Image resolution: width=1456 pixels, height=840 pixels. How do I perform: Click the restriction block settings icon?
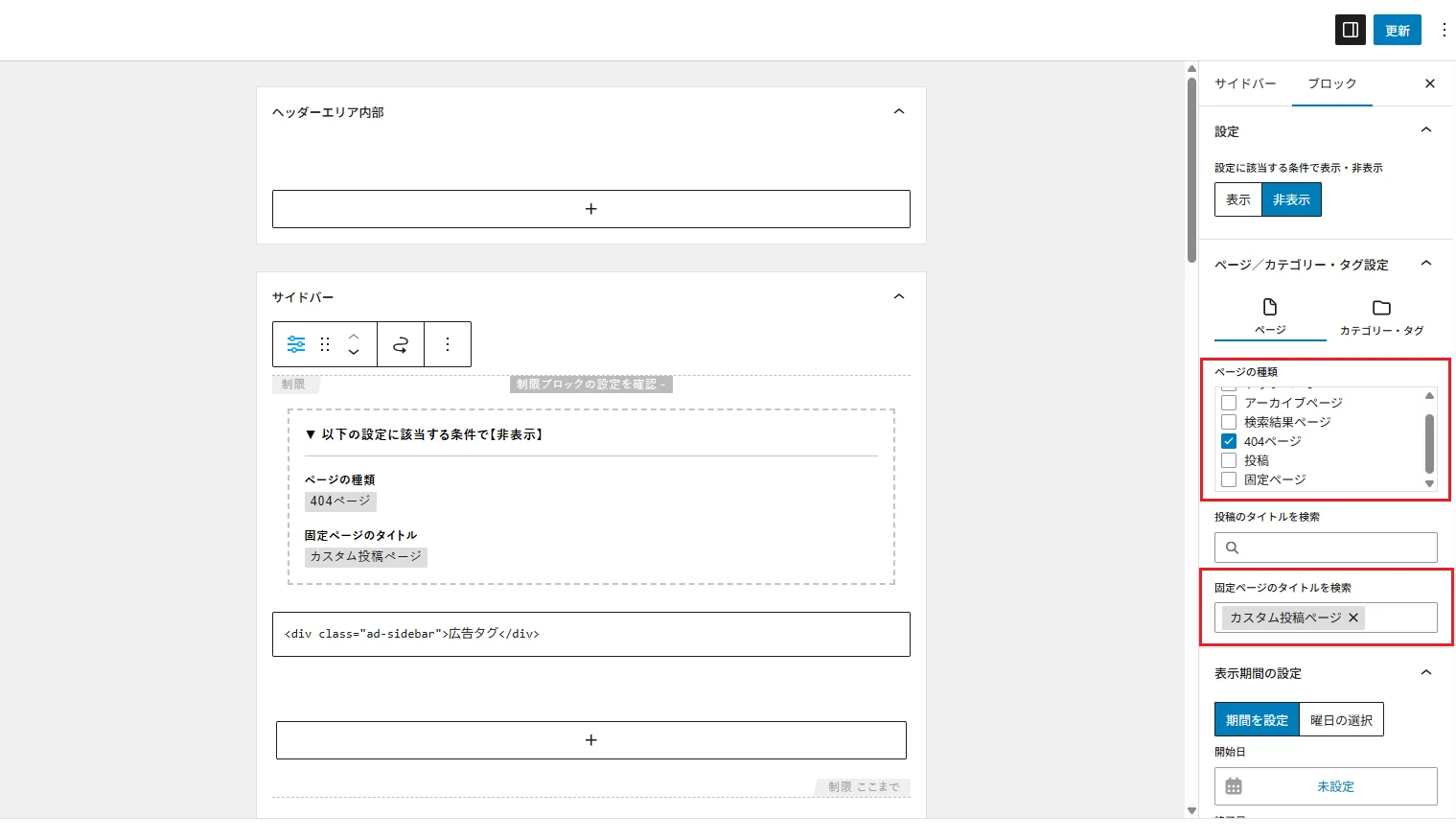point(296,344)
